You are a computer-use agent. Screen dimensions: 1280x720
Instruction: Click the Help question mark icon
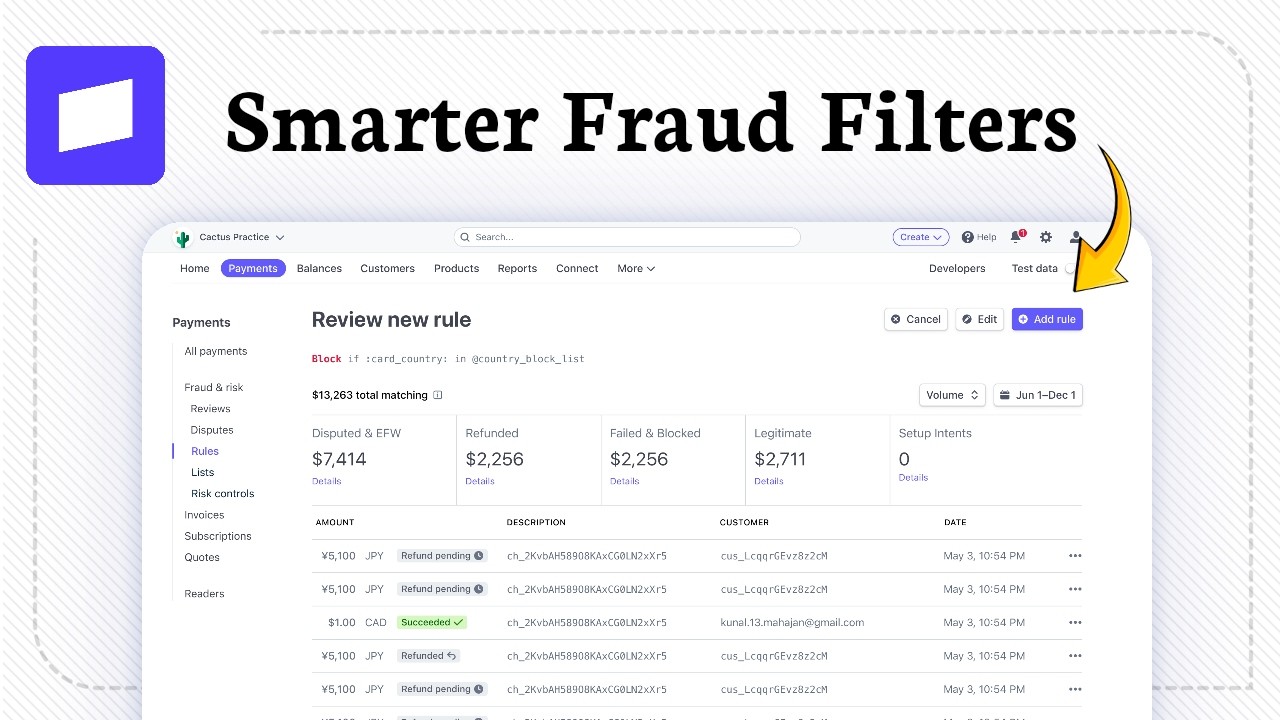pyautogui.click(x=967, y=237)
